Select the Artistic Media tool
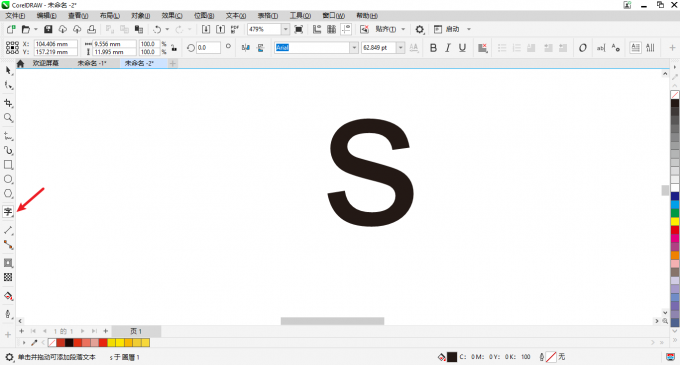The width and height of the screenshot is (680, 365). [8, 150]
